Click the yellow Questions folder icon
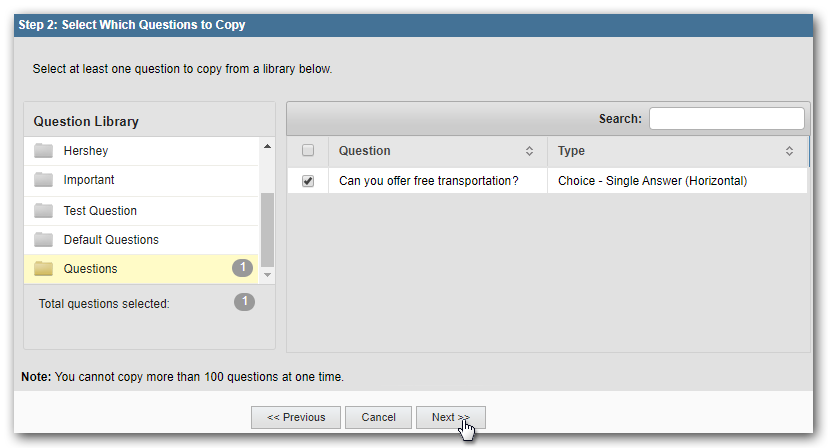 (43, 269)
